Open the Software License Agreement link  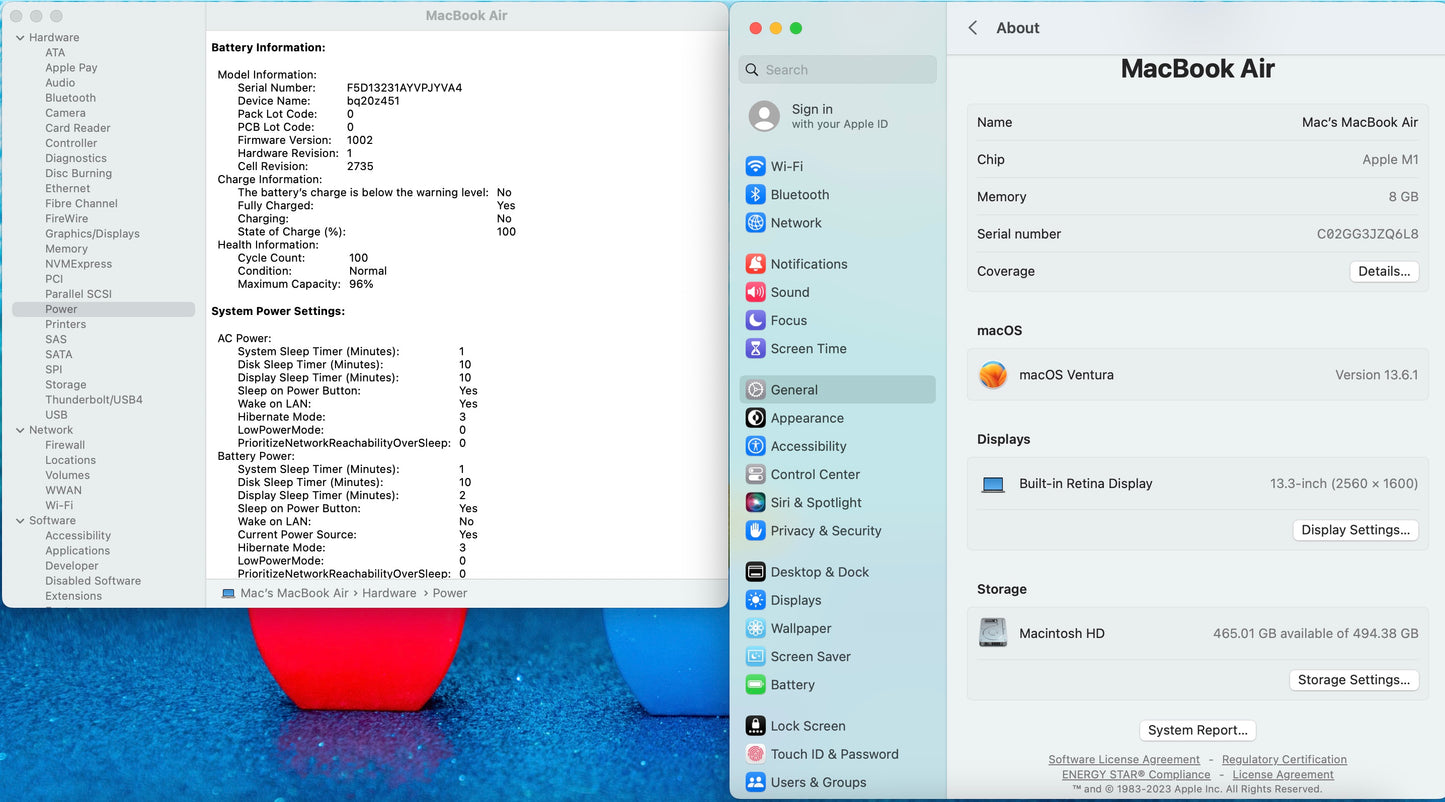[x=1124, y=760]
